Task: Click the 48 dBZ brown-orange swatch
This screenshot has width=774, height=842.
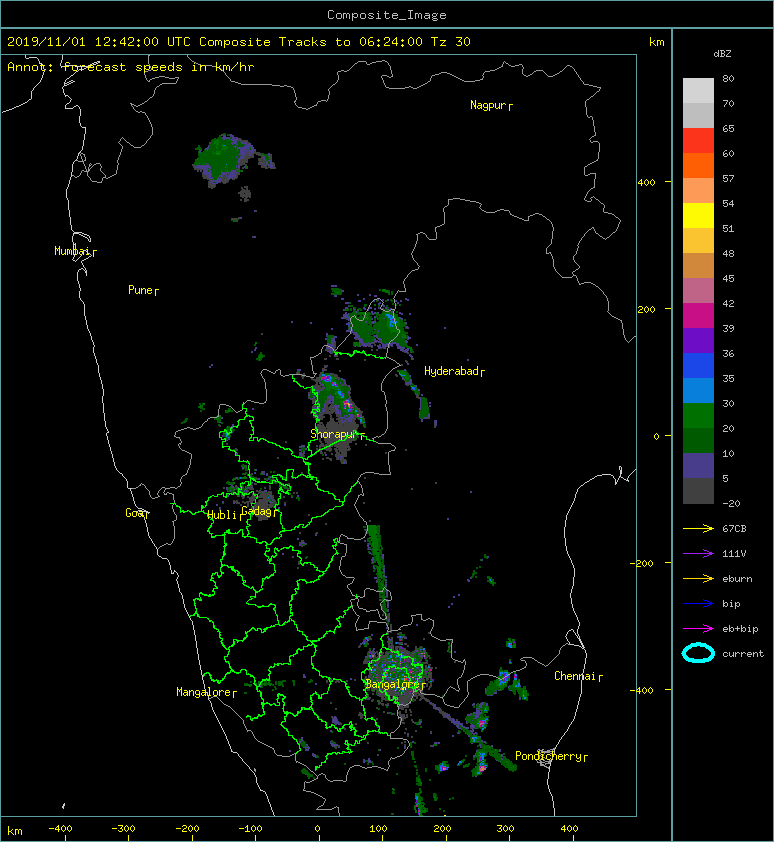Action: point(698,266)
